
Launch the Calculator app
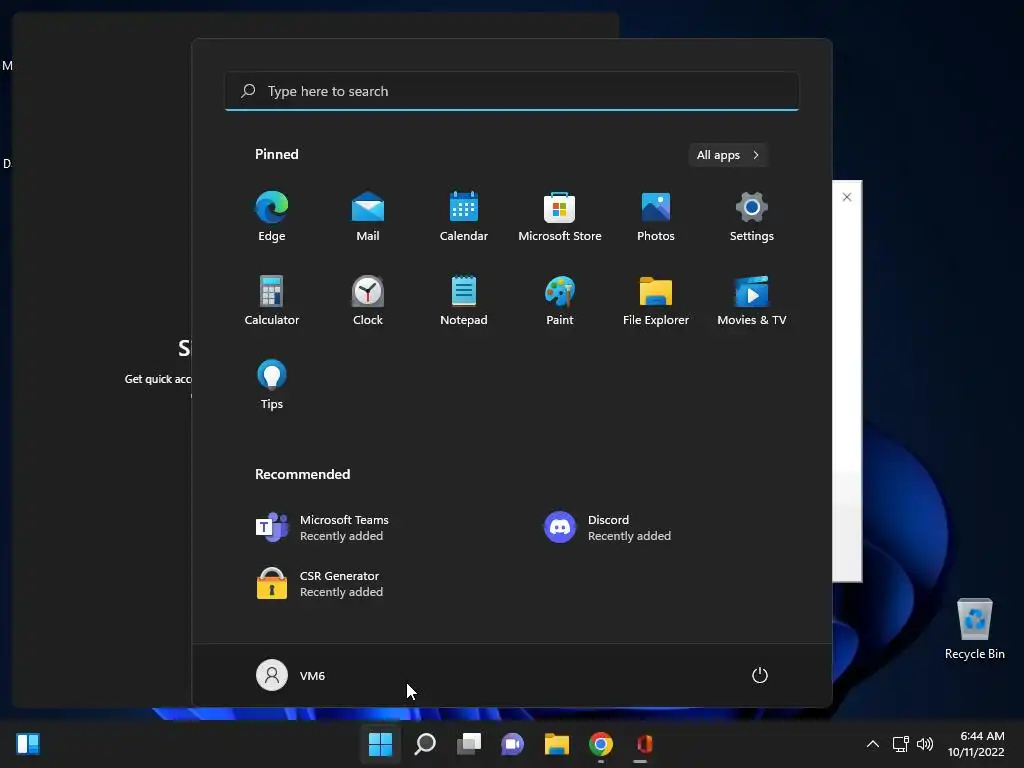click(272, 300)
